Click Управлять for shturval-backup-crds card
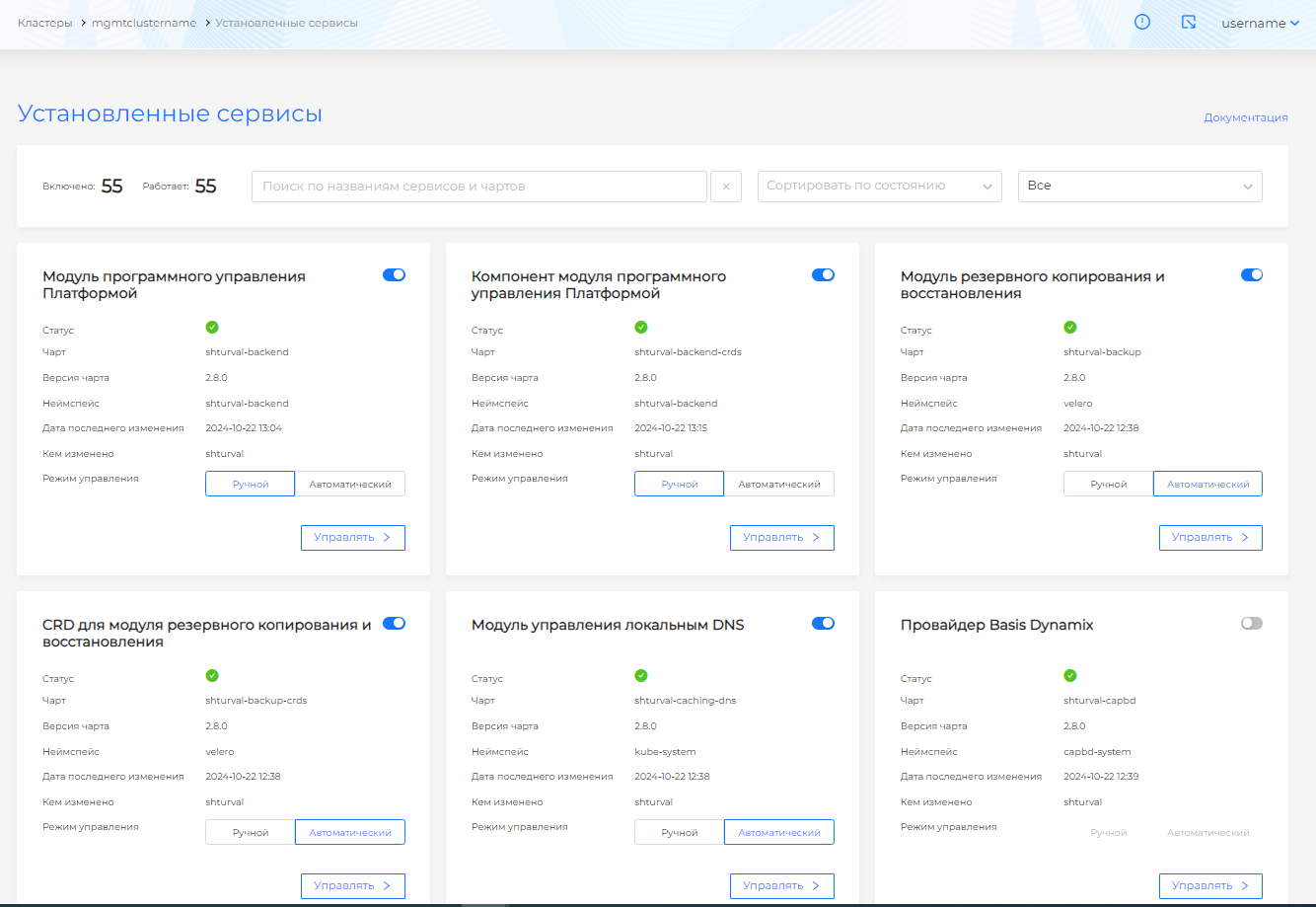 [353, 886]
